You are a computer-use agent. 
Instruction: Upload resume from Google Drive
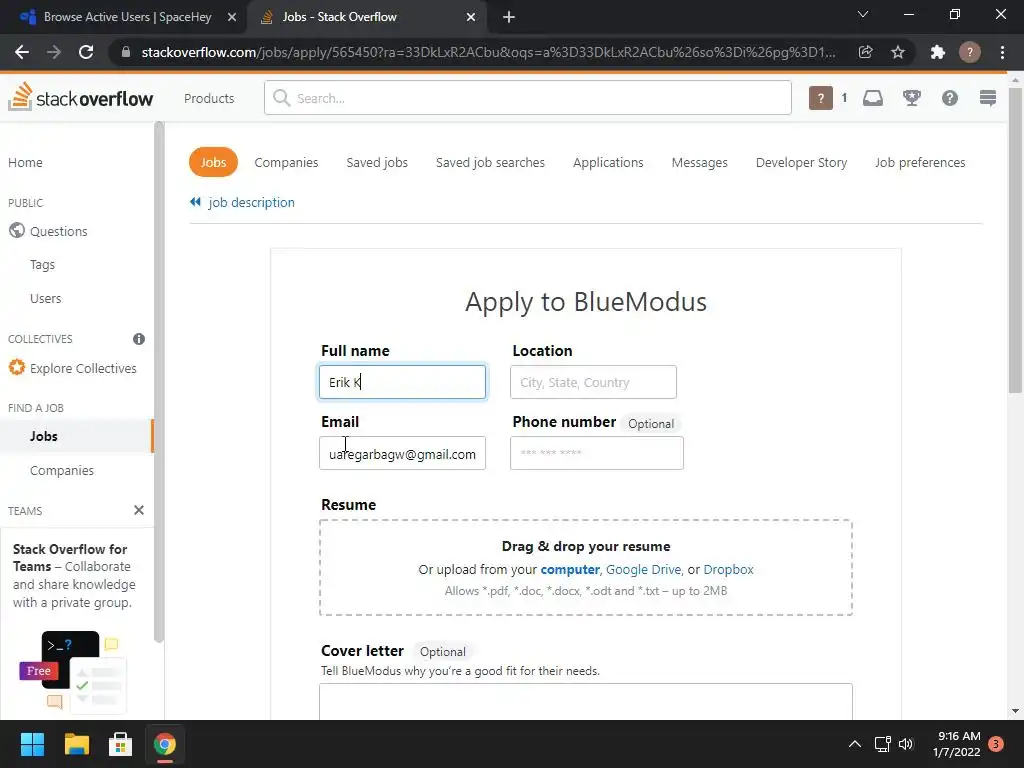click(643, 569)
